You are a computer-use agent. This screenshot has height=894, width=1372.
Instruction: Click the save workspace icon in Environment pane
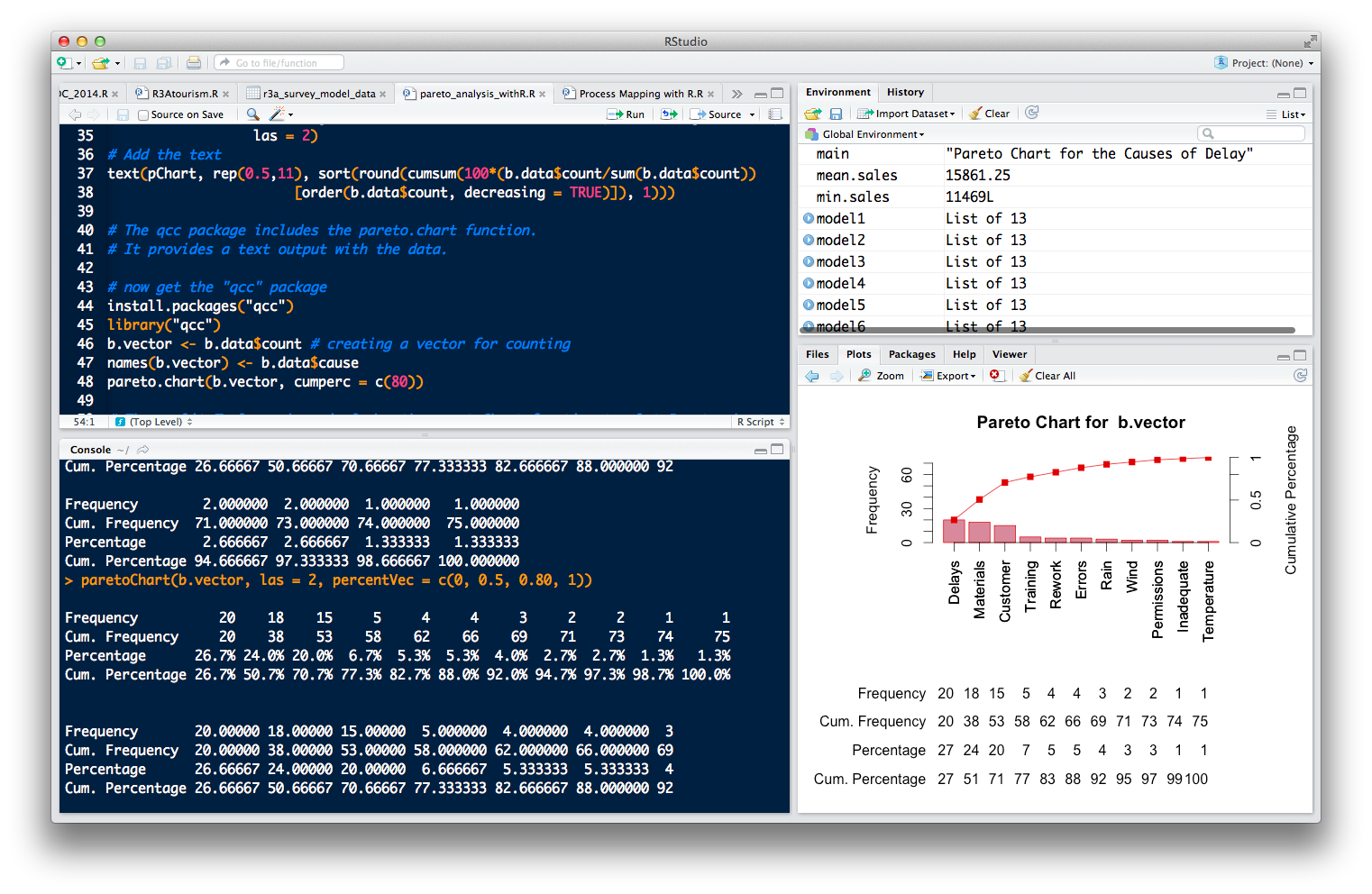(x=836, y=114)
